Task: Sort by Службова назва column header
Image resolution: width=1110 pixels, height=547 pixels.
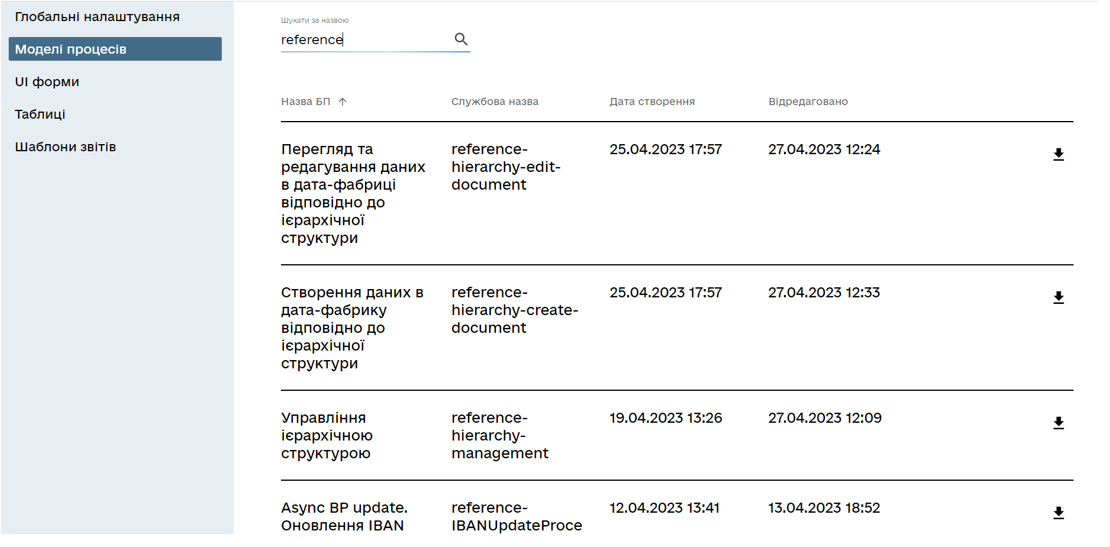Action: pyautogui.click(x=495, y=102)
